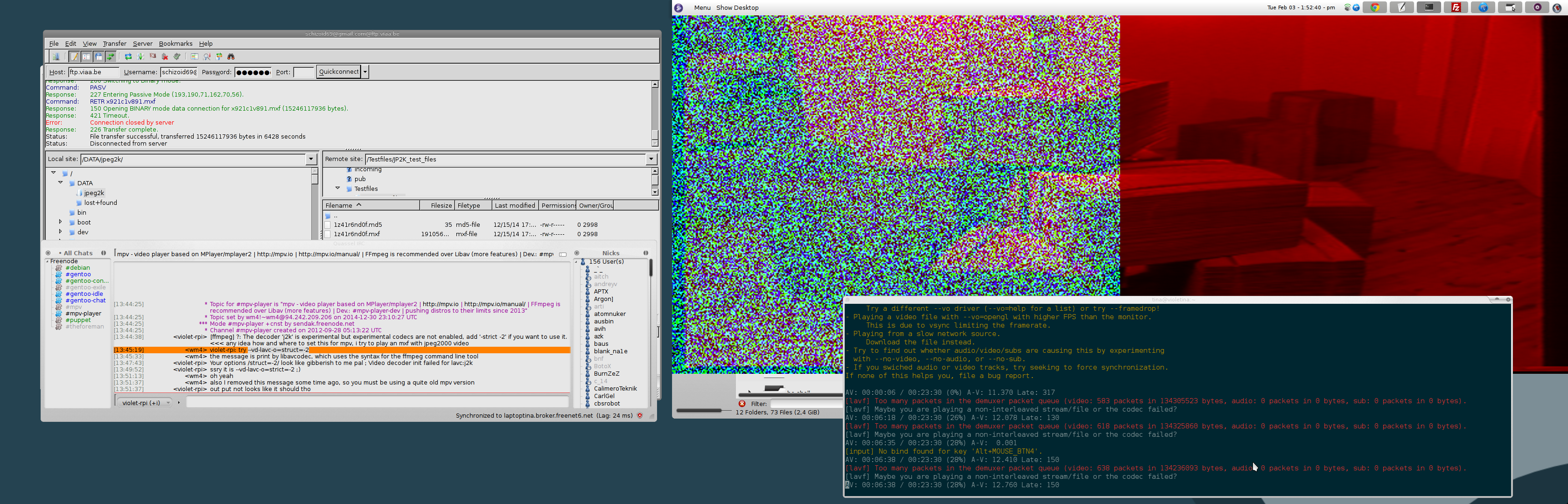
Task: Expand the Local site path dropdown
Action: coord(311,159)
